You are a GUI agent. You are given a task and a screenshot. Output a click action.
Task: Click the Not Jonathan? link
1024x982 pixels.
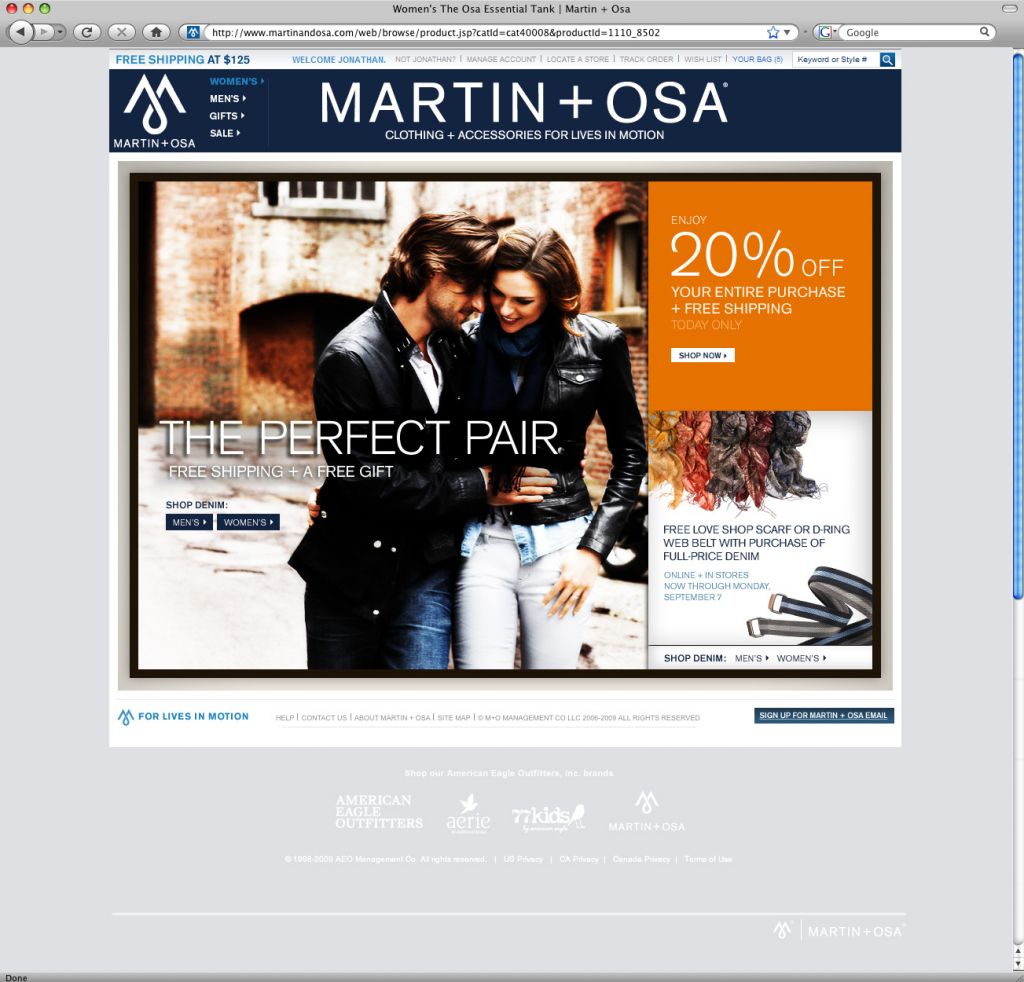pyautogui.click(x=425, y=59)
